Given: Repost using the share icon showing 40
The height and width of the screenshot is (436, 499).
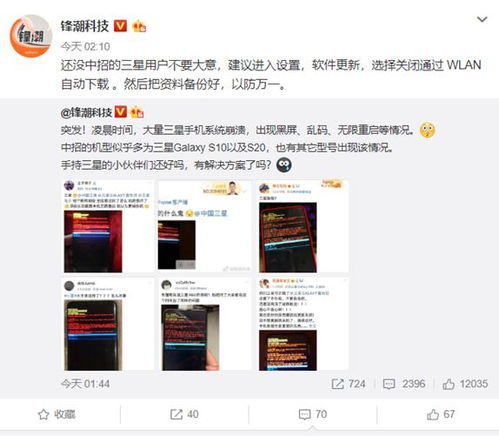Looking at the screenshot, I should pos(184,414).
